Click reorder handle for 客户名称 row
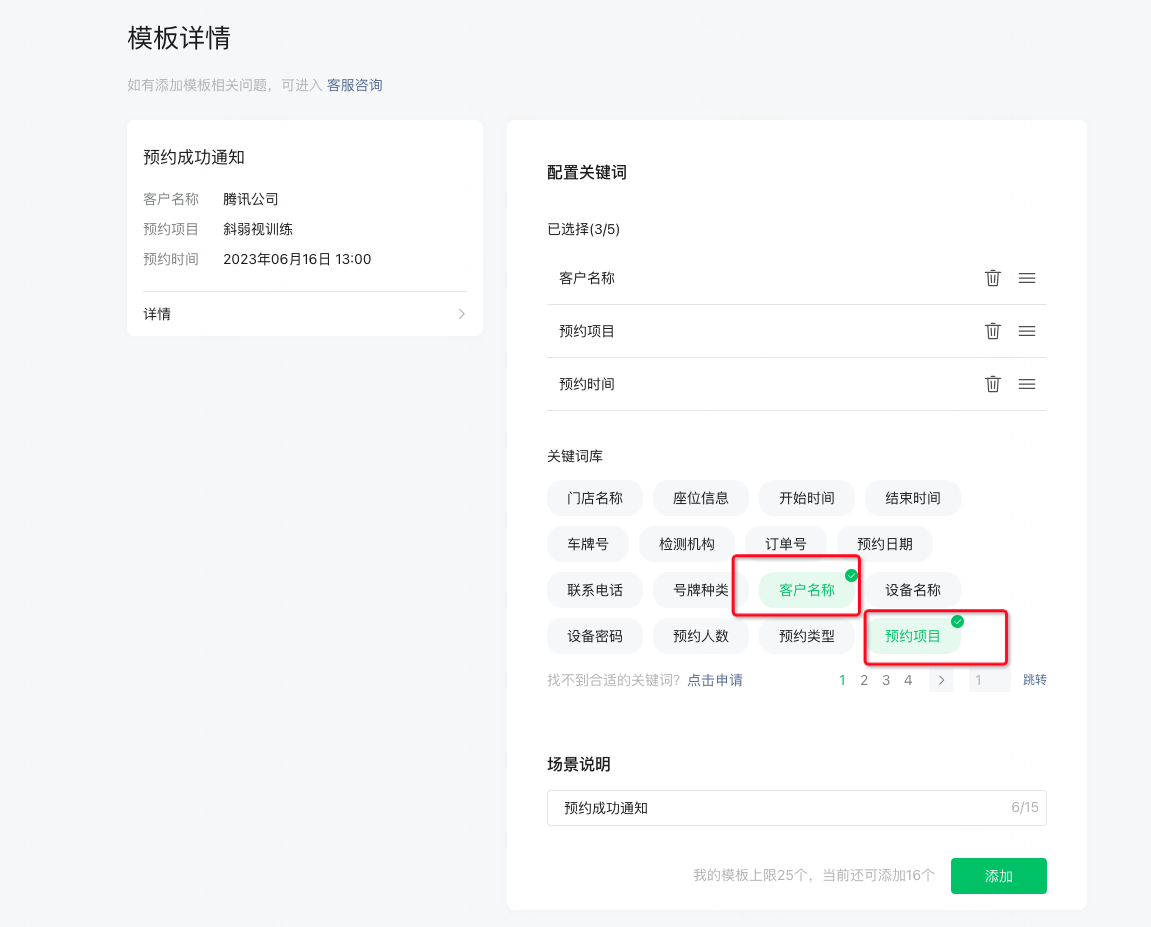The width and height of the screenshot is (1151, 927). [1026, 278]
